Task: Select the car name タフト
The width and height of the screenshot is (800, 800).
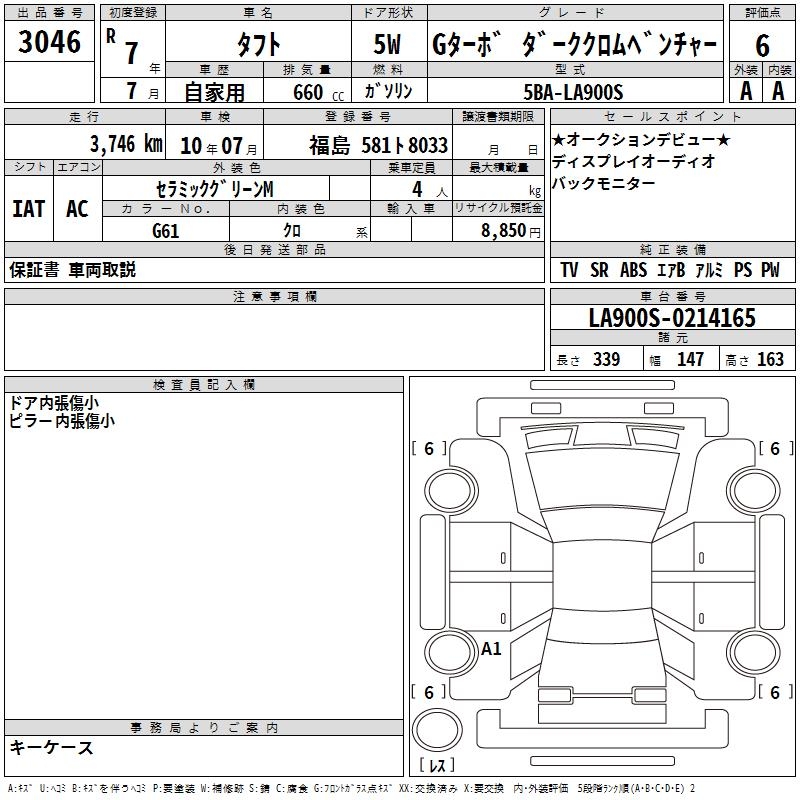Action: tap(259, 44)
